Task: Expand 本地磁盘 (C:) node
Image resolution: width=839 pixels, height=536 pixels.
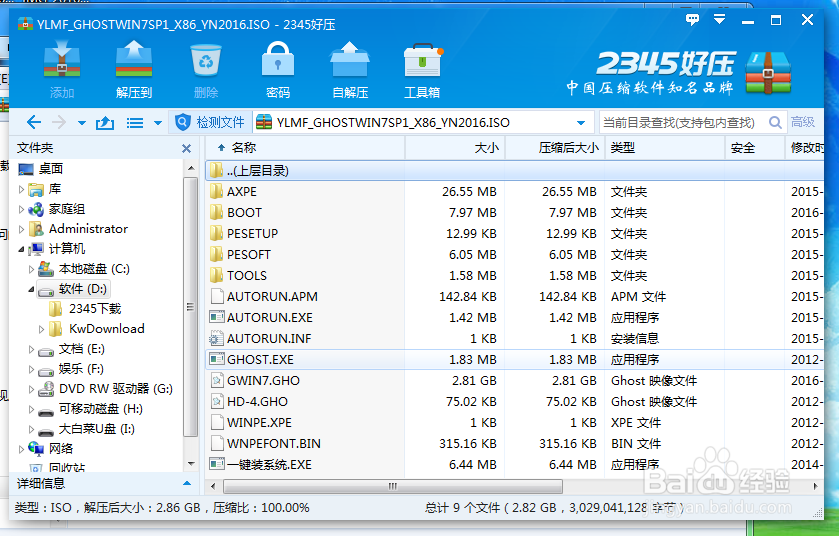Action: click(31, 269)
